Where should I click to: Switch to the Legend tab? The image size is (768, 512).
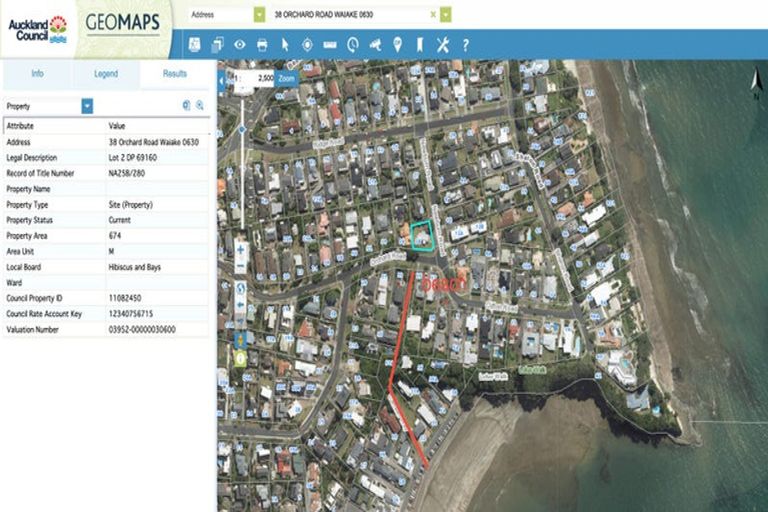(x=106, y=73)
